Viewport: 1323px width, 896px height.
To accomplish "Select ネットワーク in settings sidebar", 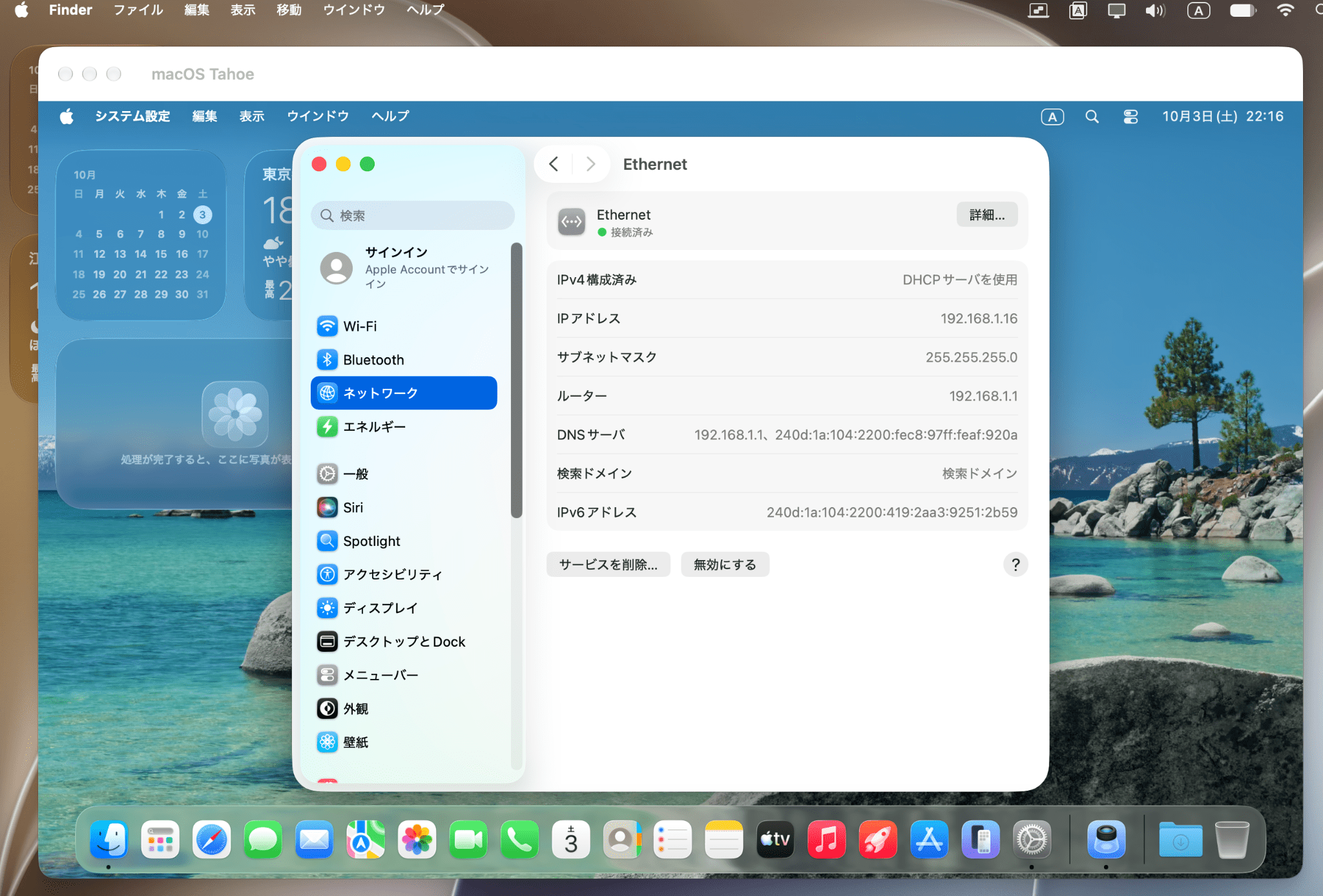I will pos(404,393).
